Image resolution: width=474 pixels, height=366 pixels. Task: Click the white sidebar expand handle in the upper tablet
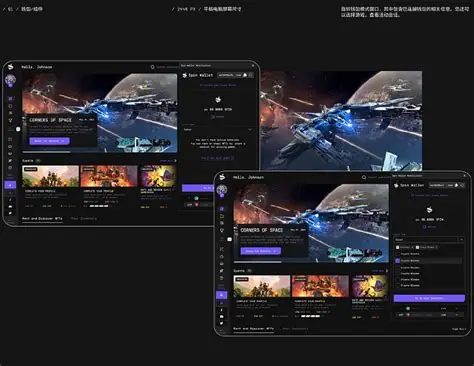click(x=18, y=129)
